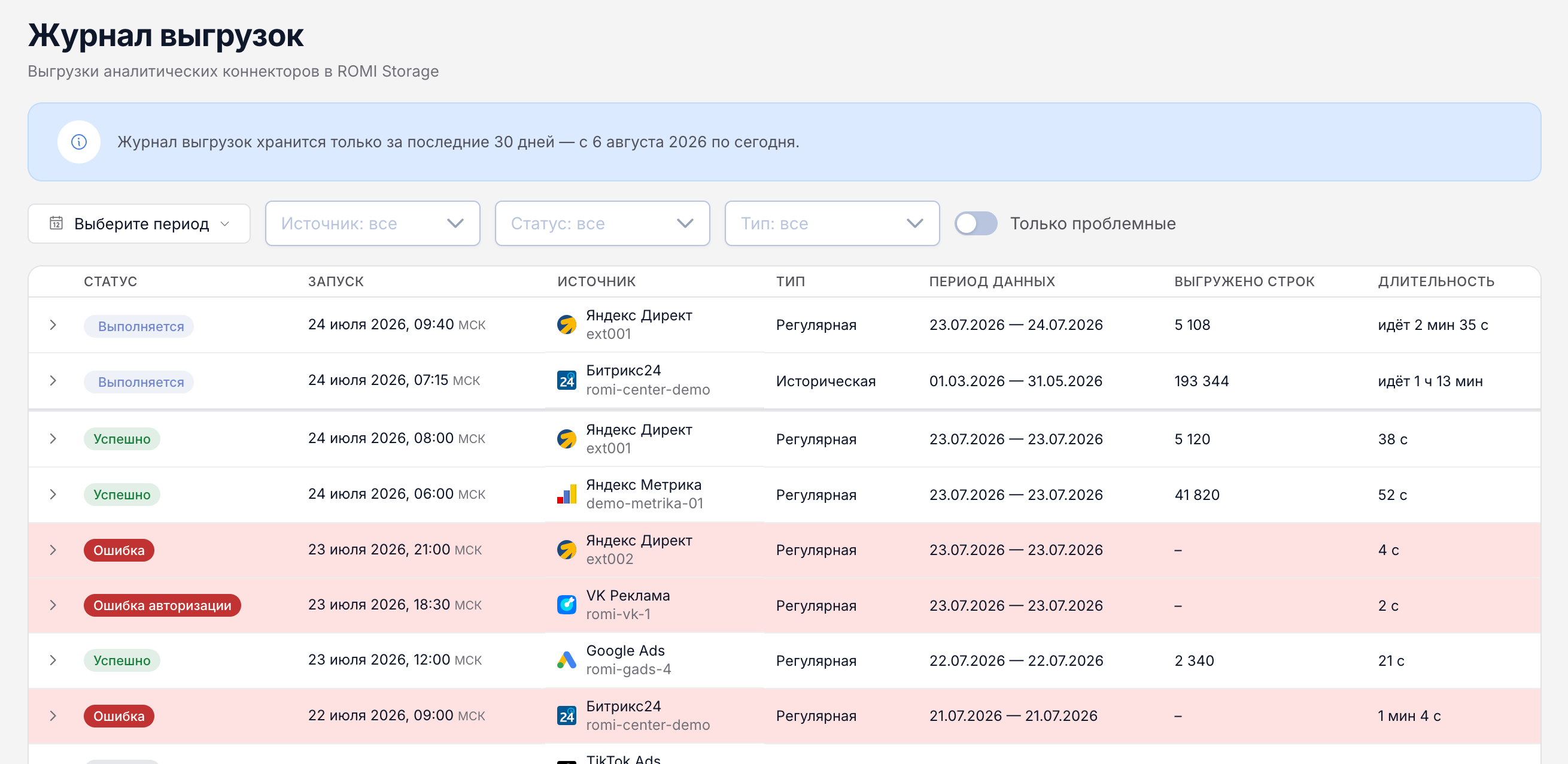Expand the 22 июля 09:00 Ошибка row

point(53,716)
